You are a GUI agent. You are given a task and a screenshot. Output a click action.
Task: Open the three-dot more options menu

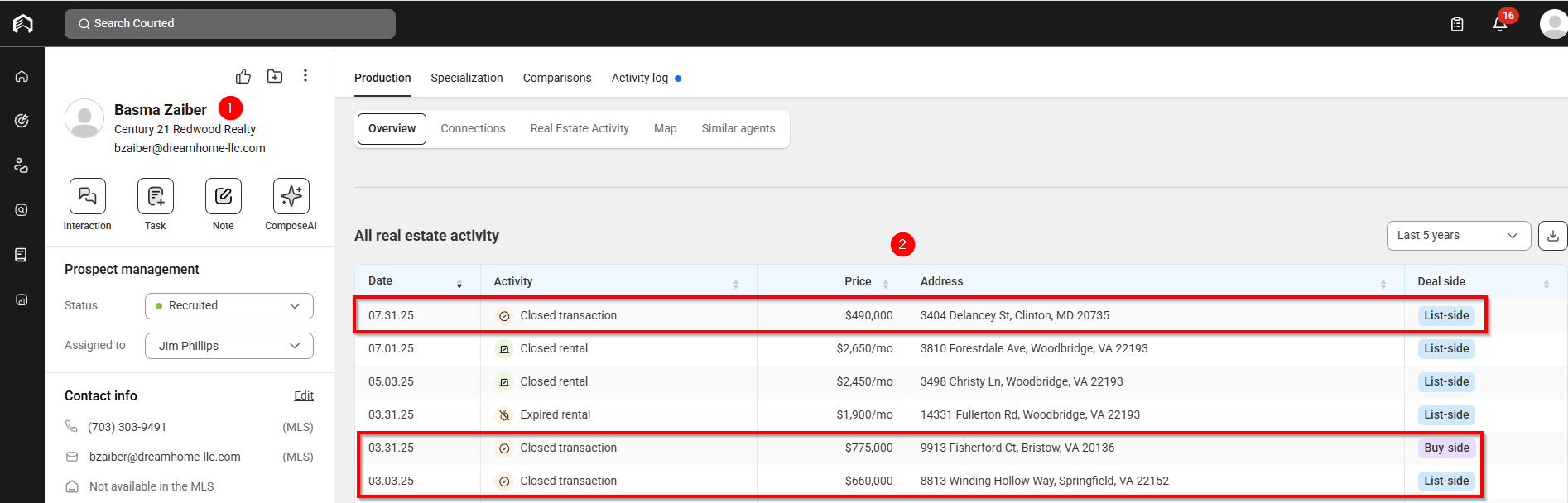(x=305, y=75)
